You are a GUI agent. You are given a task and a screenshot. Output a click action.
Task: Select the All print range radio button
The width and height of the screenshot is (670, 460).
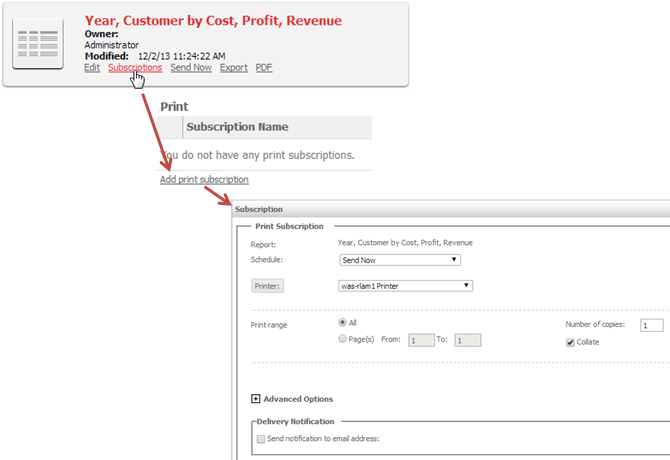[342, 322]
